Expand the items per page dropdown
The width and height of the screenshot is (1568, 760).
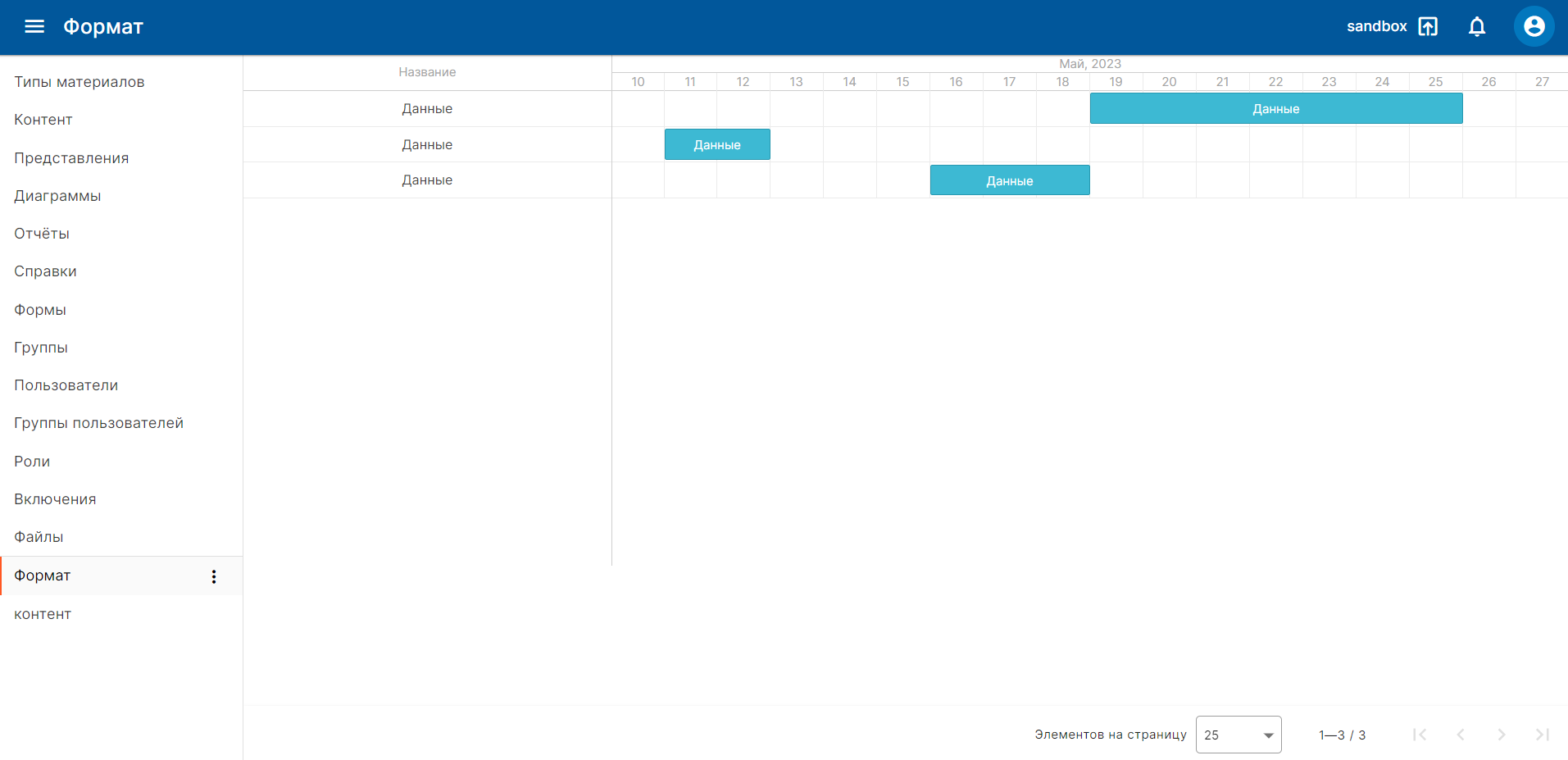(1238, 735)
